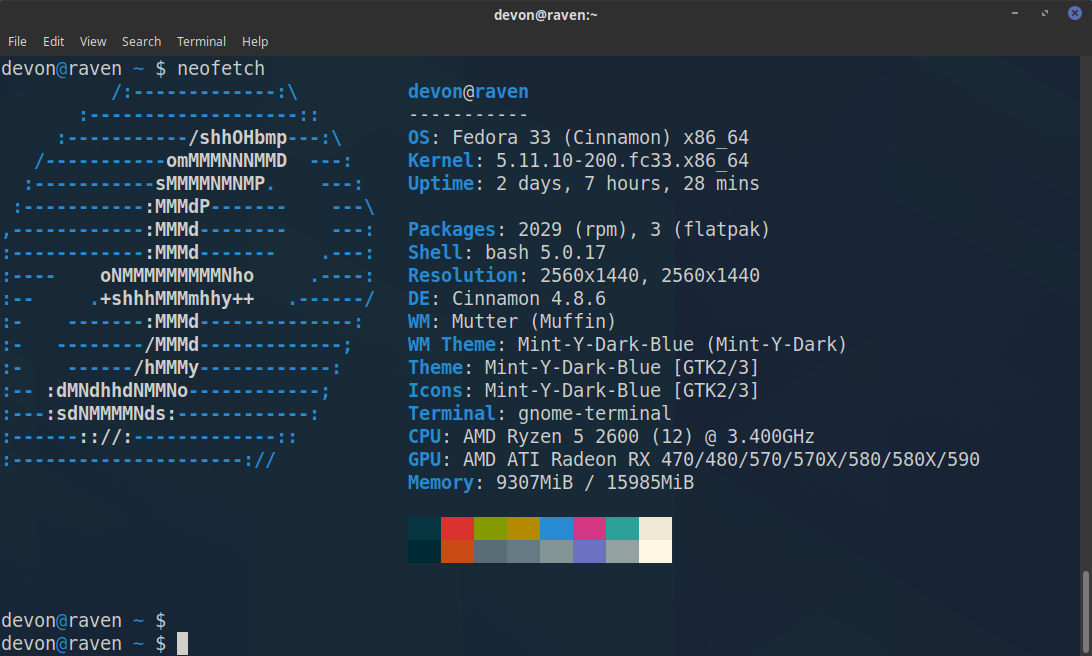This screenshot has height=656, width=1092.
Task: Click the "Uptime: 2 days, 7 hours" line
Action: tap(584, 183)
